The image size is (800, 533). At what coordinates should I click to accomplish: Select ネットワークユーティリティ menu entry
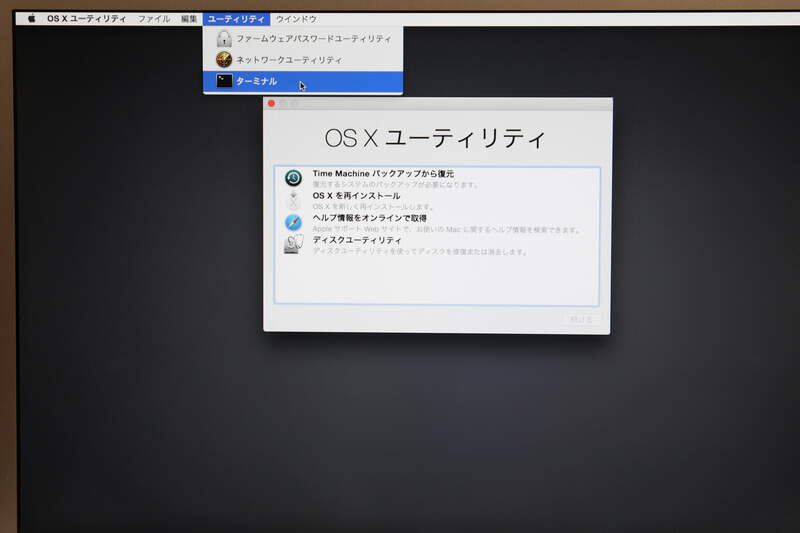[x=288, y=60]
